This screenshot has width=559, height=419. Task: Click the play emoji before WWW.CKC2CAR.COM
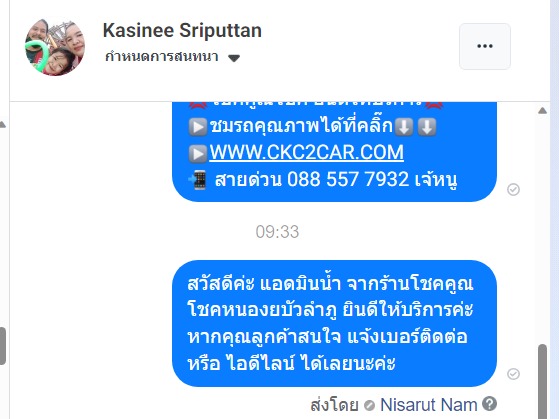click(x=198, y=153)
